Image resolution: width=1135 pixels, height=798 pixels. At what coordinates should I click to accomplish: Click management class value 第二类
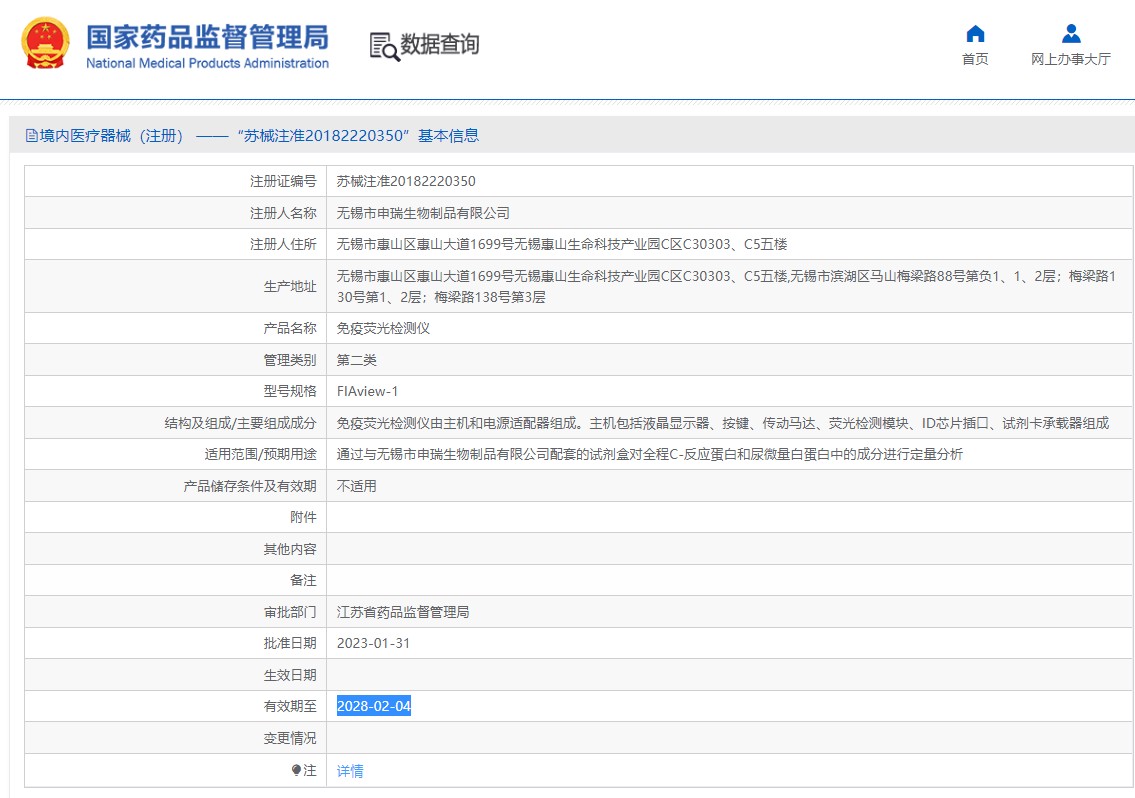pyautogui.click(x=356, y=360)
